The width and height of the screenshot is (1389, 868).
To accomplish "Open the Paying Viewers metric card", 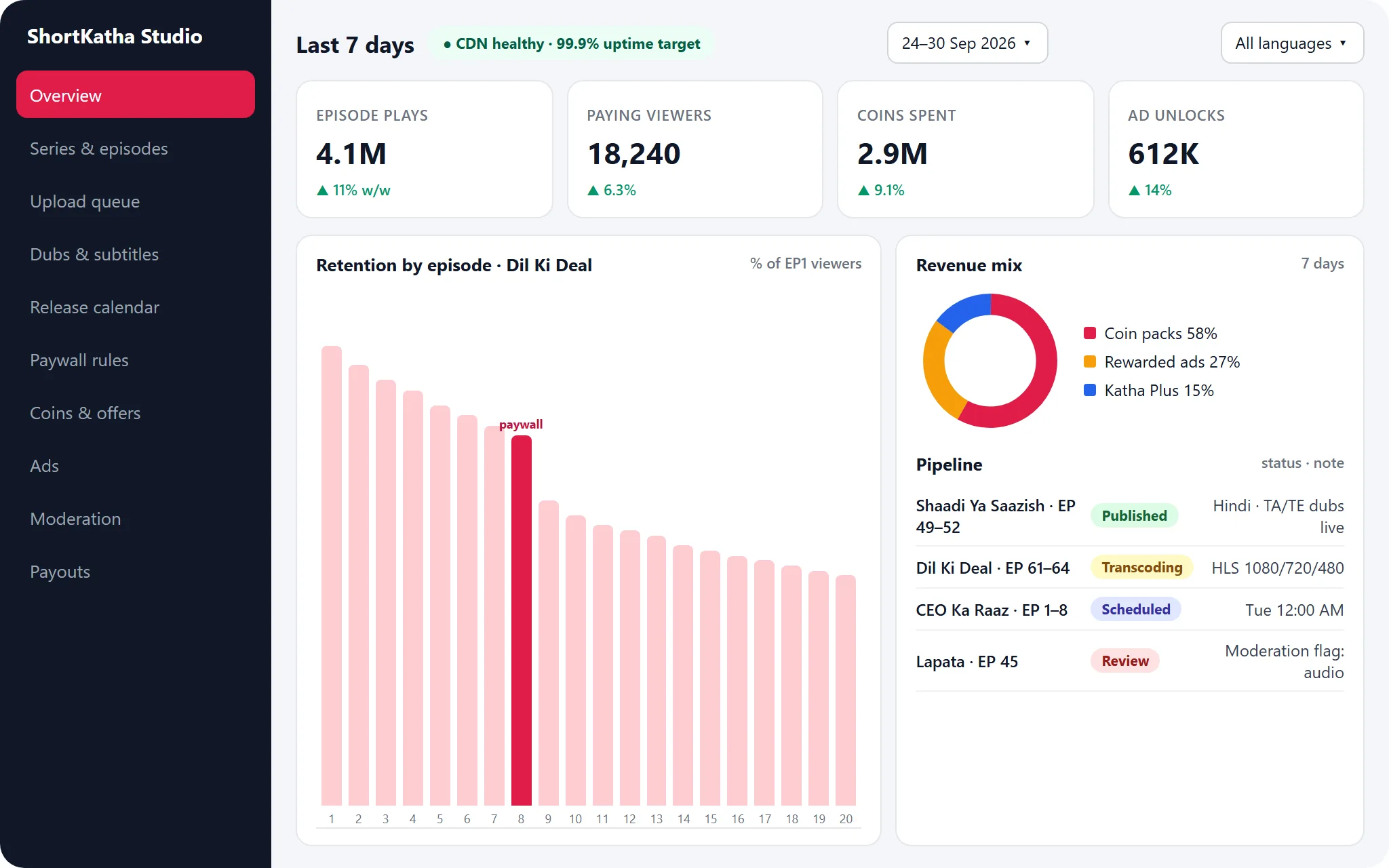I will tap(695, 149).
